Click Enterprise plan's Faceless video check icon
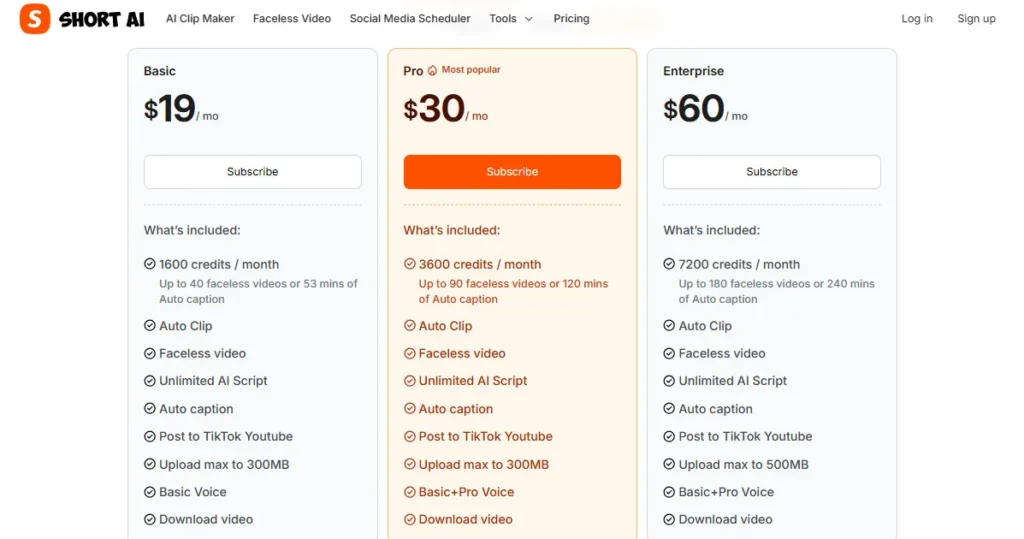 670,354
